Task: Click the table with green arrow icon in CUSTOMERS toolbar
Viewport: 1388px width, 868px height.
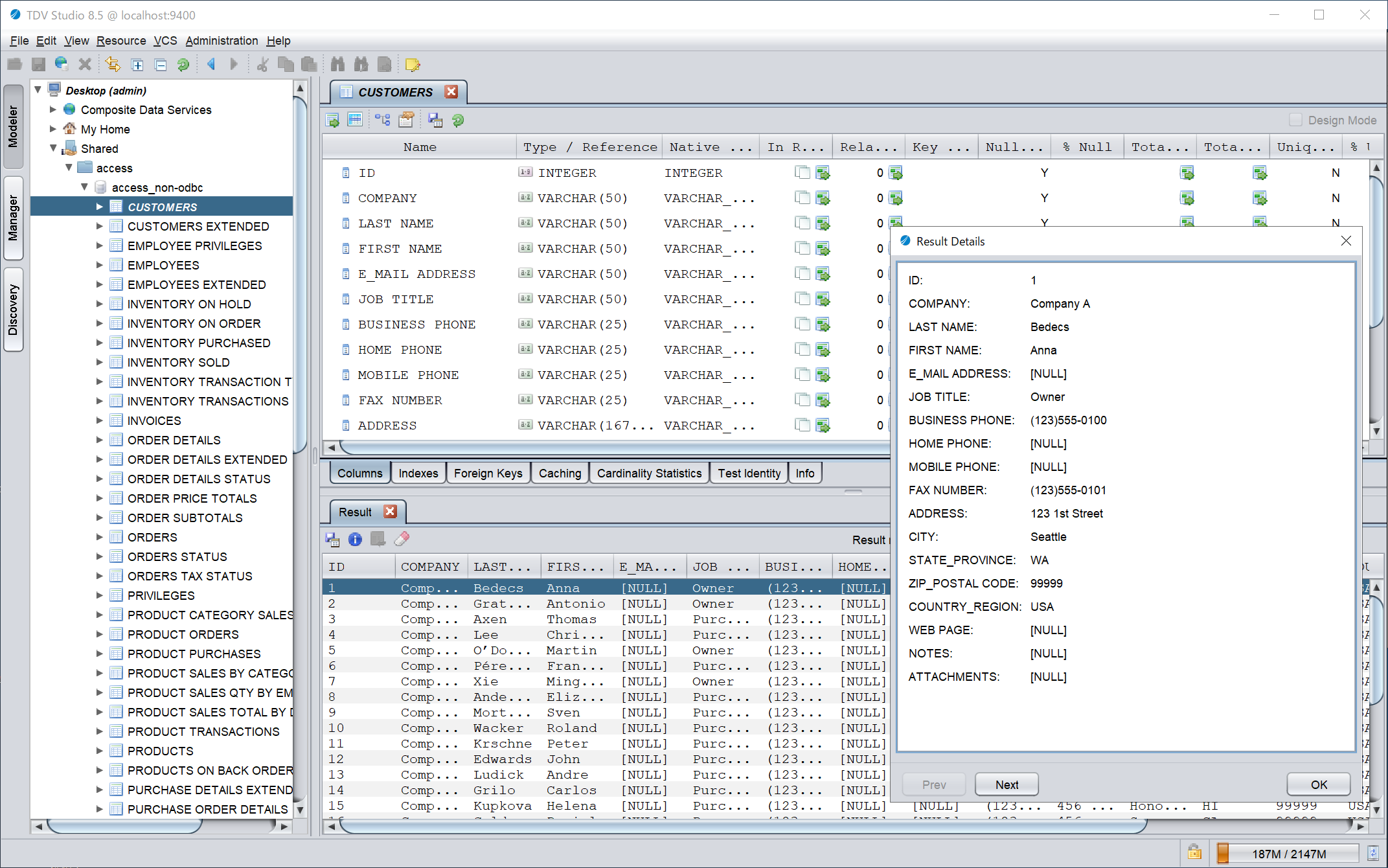Action: [x=332, y=120]
